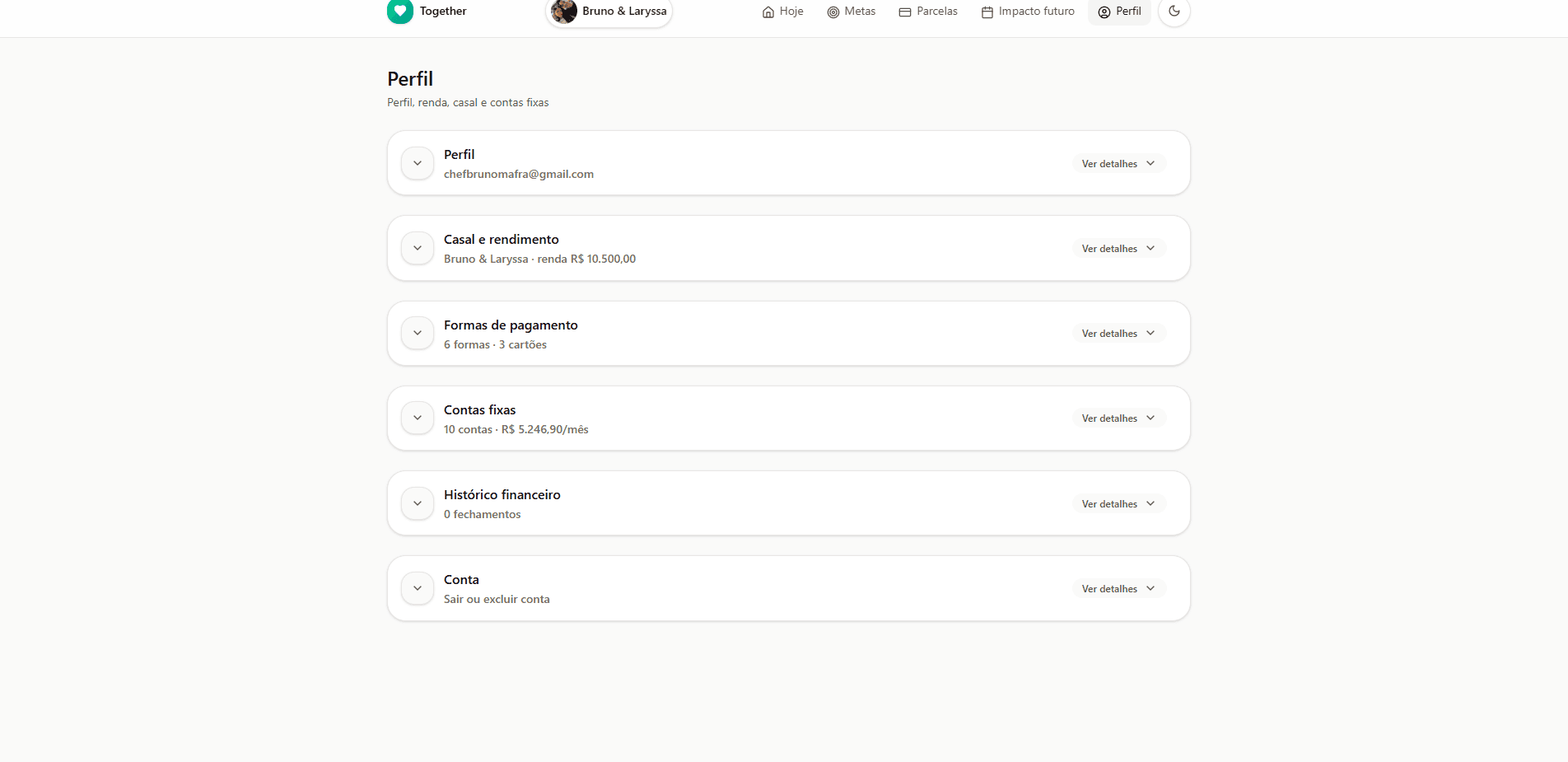Click the Bruno & Laryssa name pill
Viewport: 1568px width, 762px height.
click(x=609, y=12)
